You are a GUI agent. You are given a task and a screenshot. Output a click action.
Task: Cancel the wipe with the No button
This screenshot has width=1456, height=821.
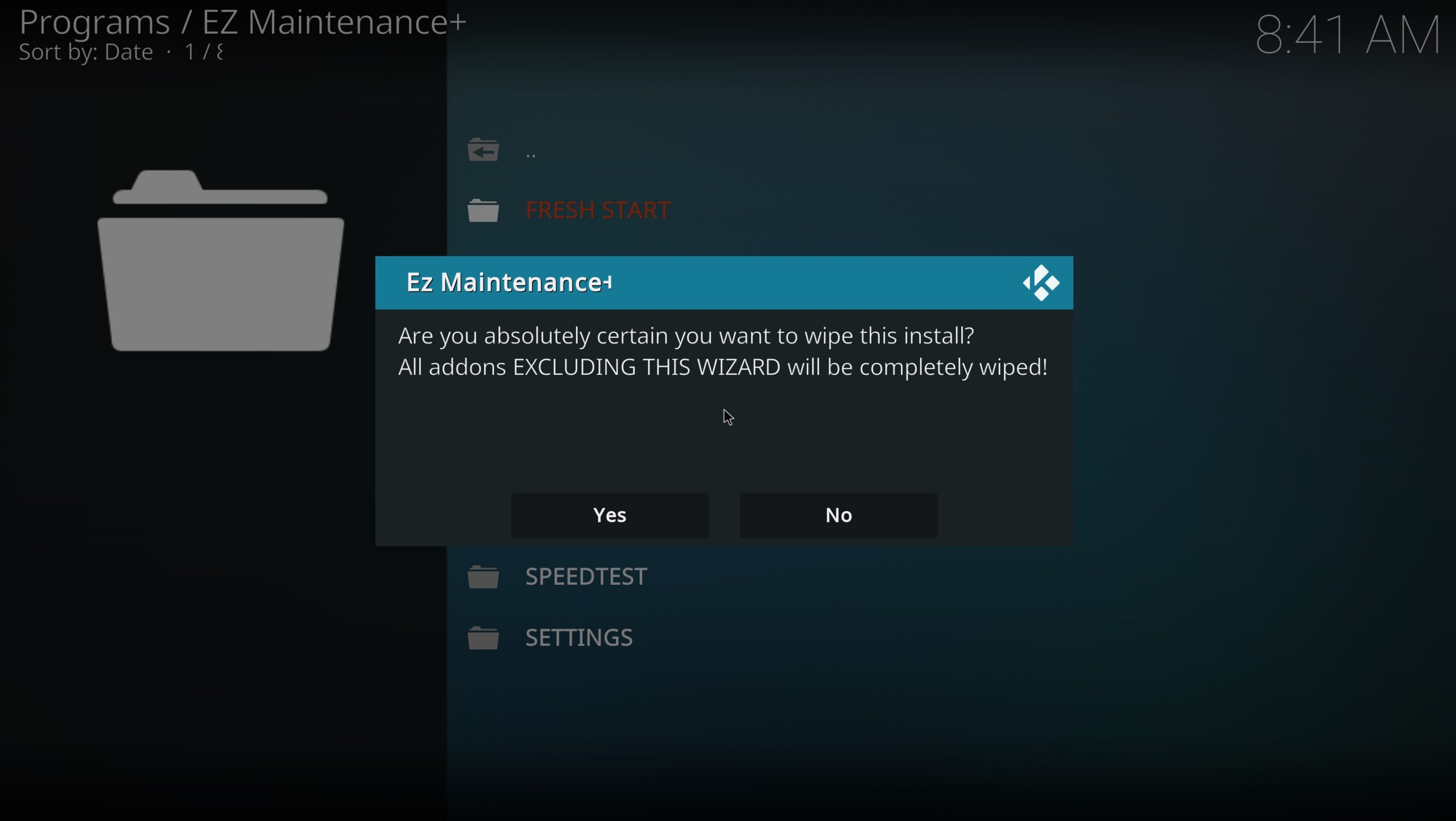click(838, 515)
